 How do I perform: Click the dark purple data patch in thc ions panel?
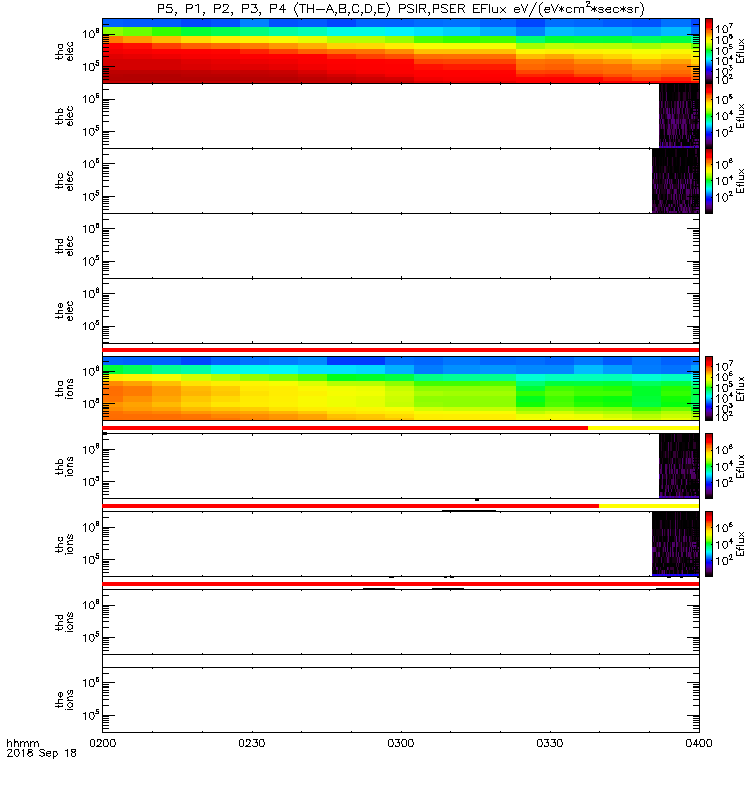[x=676, y=544]
